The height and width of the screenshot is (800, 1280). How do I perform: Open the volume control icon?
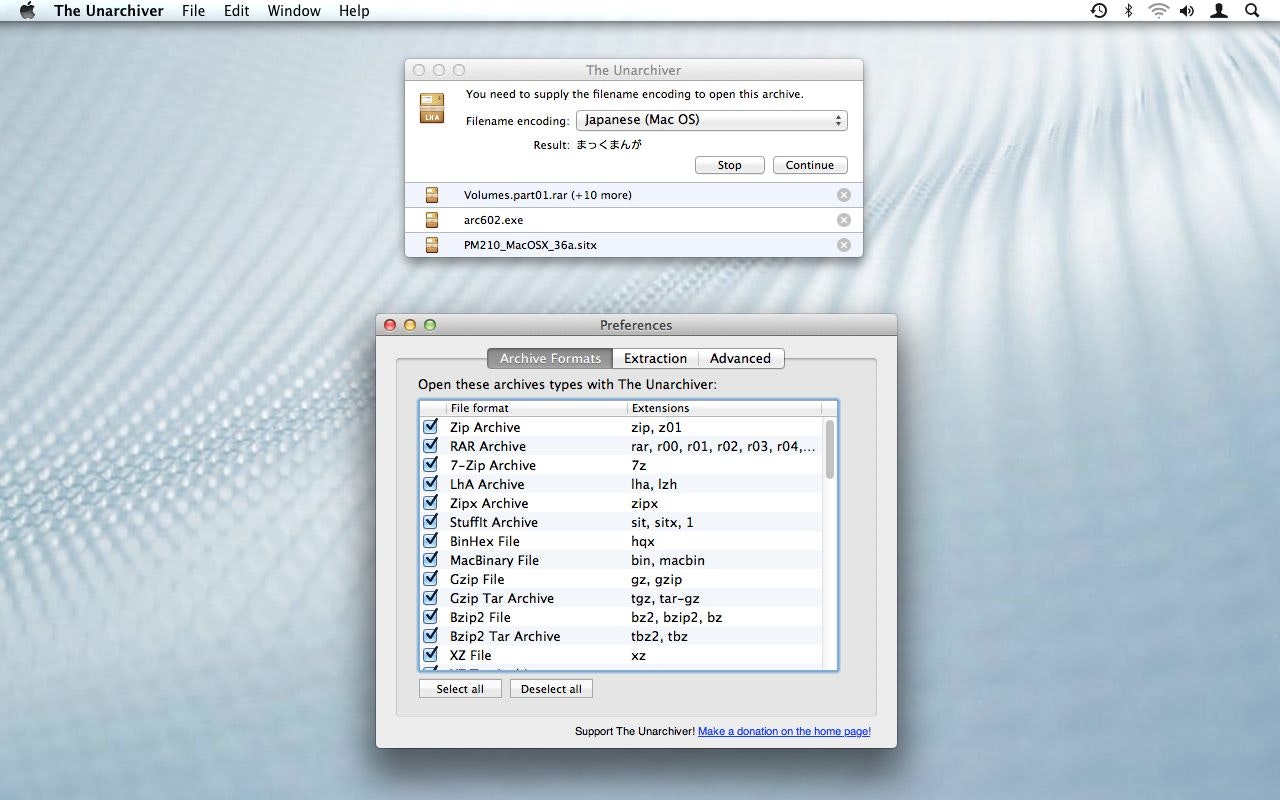pos(1187,11)
